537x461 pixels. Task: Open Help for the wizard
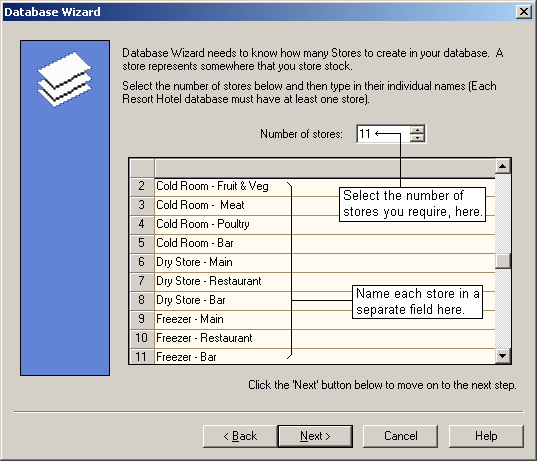[x=486, y=436]
